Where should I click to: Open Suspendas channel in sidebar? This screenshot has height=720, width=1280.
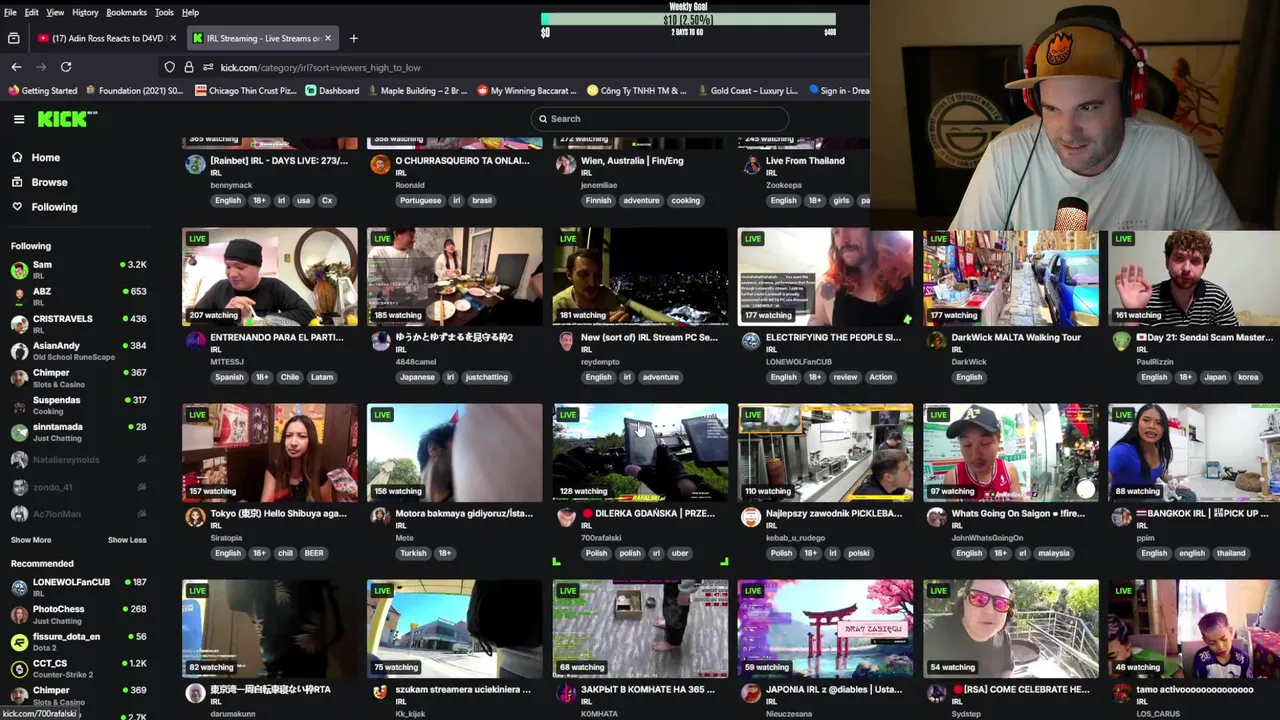point(78,404)
